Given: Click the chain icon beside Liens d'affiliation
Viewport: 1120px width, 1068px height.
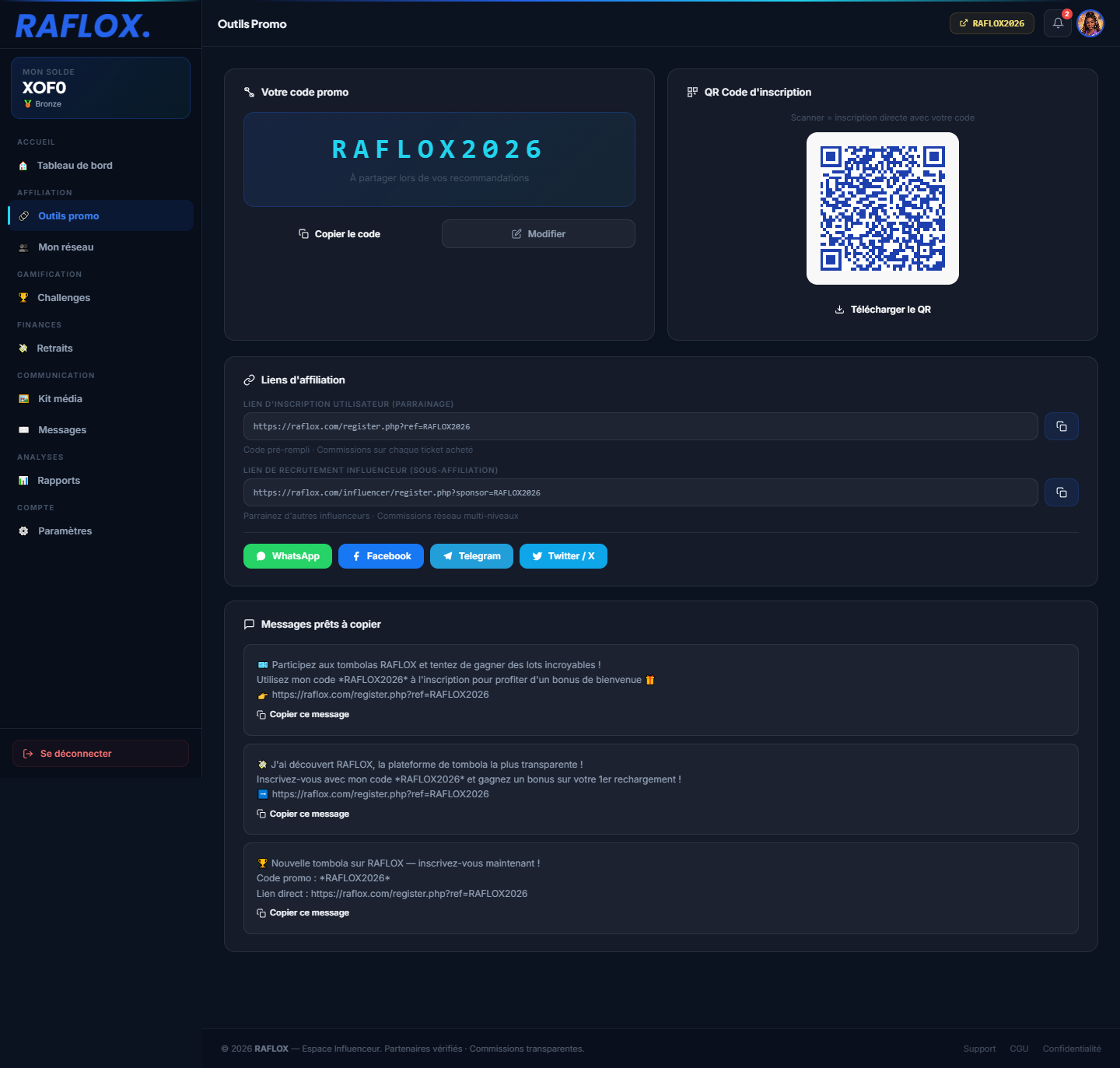Looking at the screenshot, I should pyautogui.click(x=249, y=380).
